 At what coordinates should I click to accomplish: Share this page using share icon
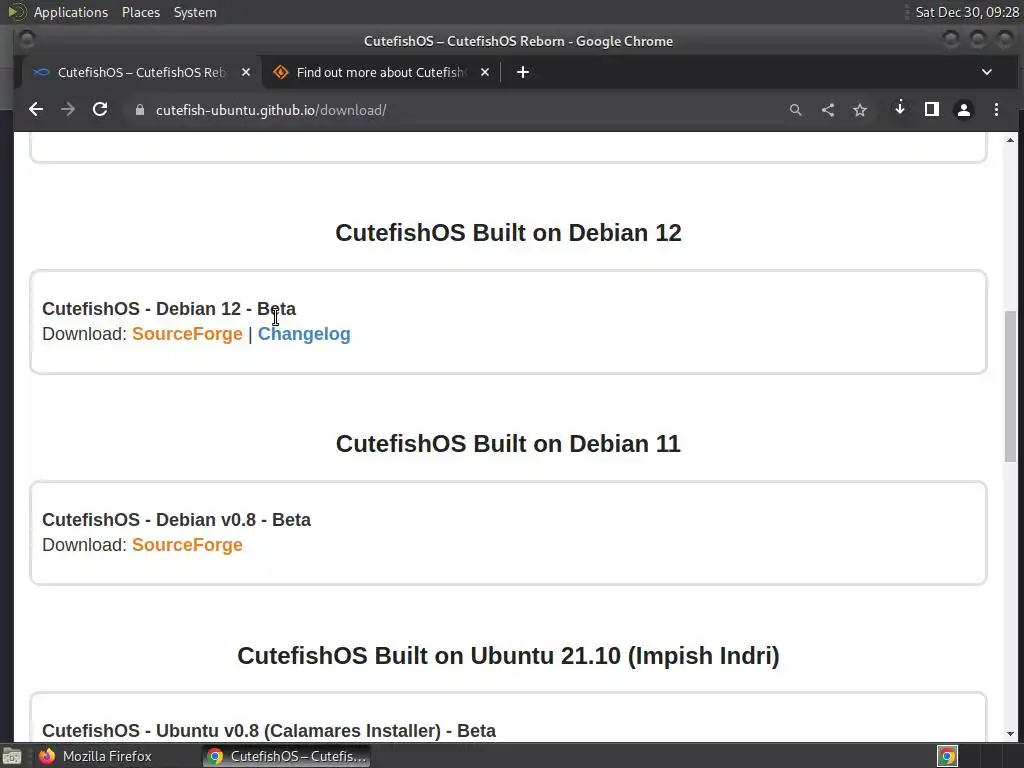tap(827, 110)
